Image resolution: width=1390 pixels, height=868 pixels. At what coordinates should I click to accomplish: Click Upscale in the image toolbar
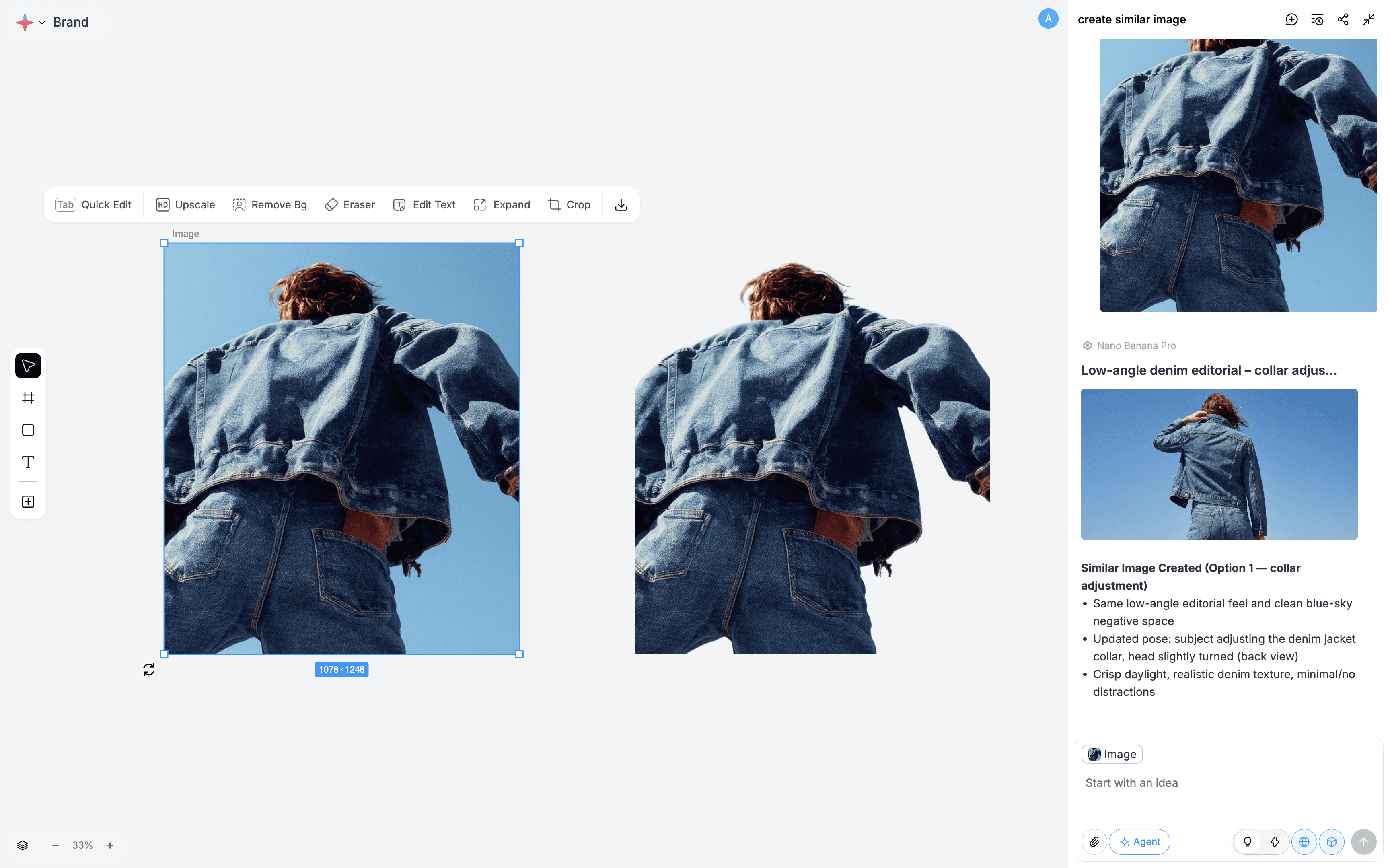(x=185, y=205)
